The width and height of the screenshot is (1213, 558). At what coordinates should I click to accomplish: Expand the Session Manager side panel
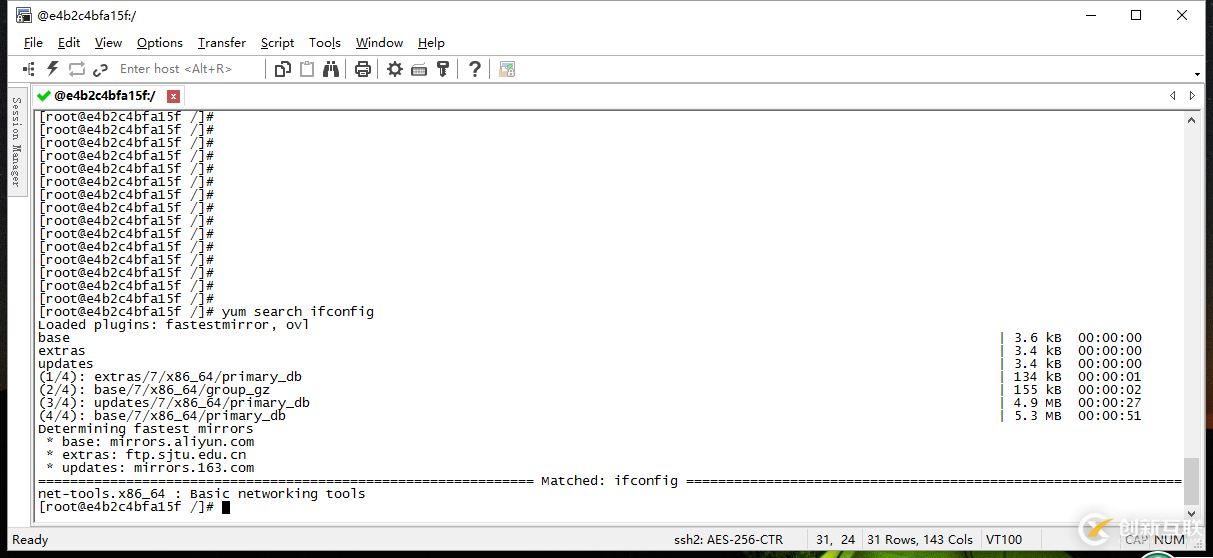click(16, 140)
